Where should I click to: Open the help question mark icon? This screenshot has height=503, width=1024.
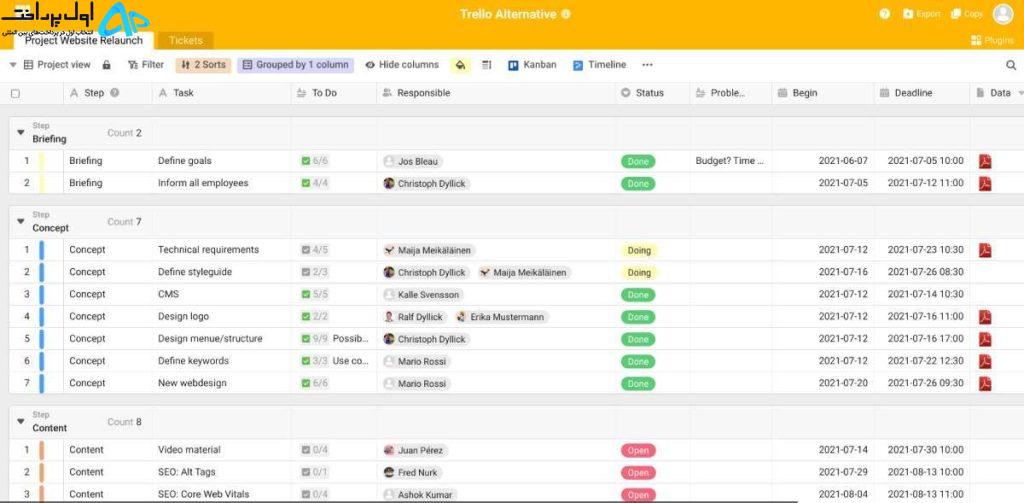pyautogui.click(x=885, y=14)
